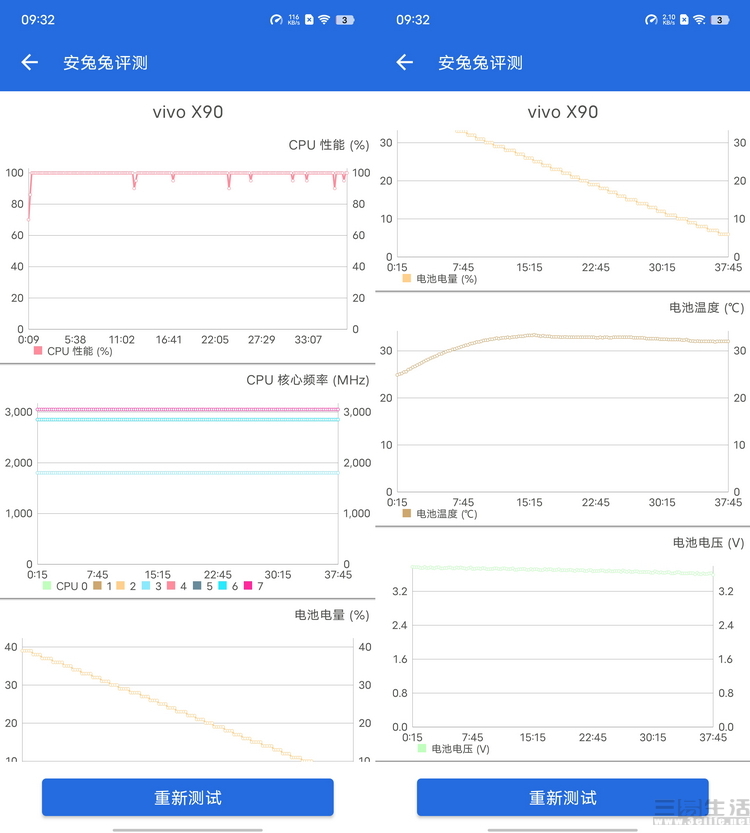Viewport: 750px width, 833px height.
Task: Toggle CPU core 2 legend swatch
Action: (121, 585)
